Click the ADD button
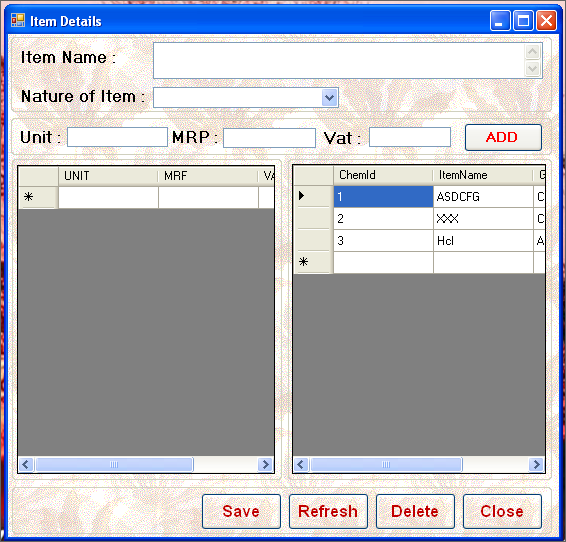This screenshot has height=542, width=566. [503, 137]
